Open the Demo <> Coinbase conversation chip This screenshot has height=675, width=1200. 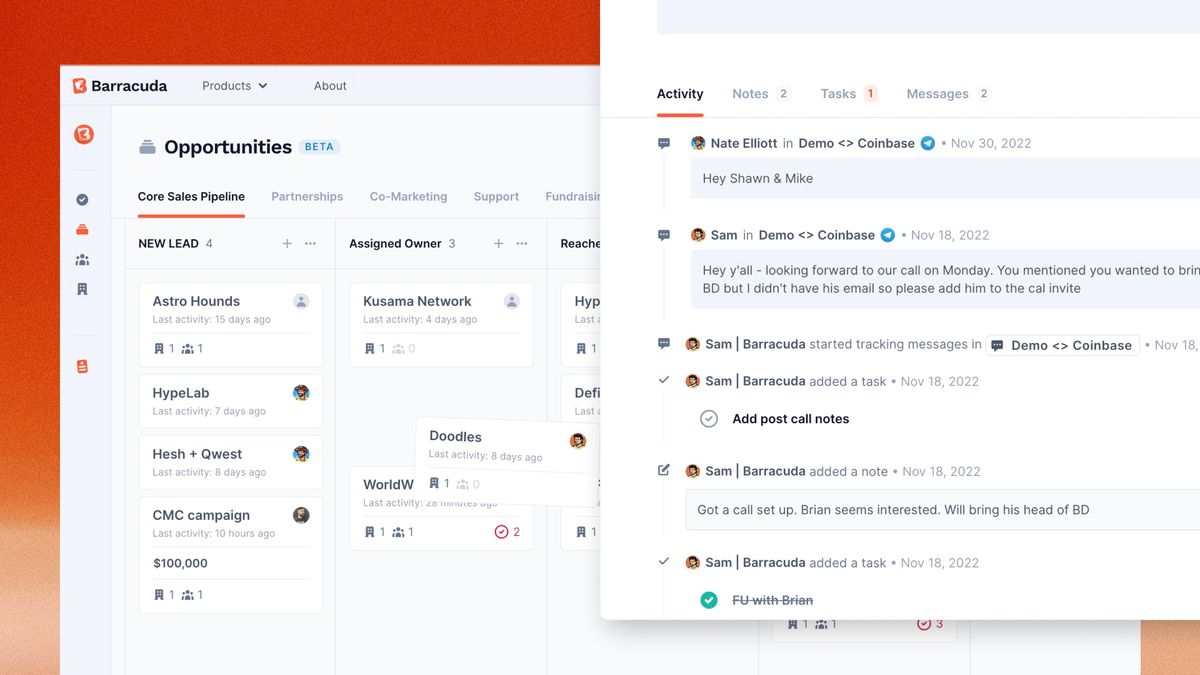tap(1062, 345)
